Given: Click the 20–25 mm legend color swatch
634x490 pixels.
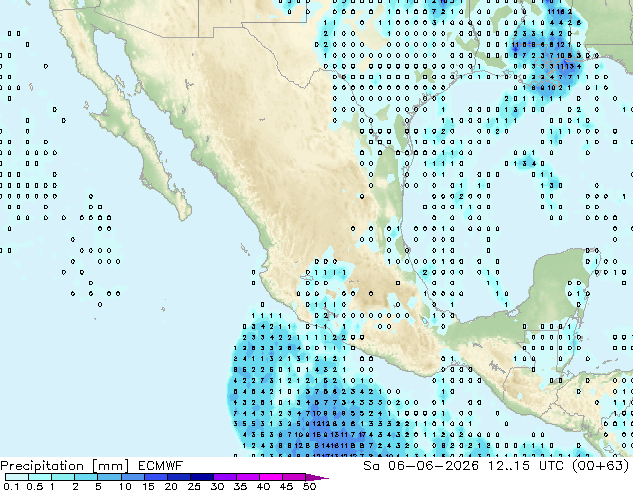Looking at the screenshot, I should [179, 477].
